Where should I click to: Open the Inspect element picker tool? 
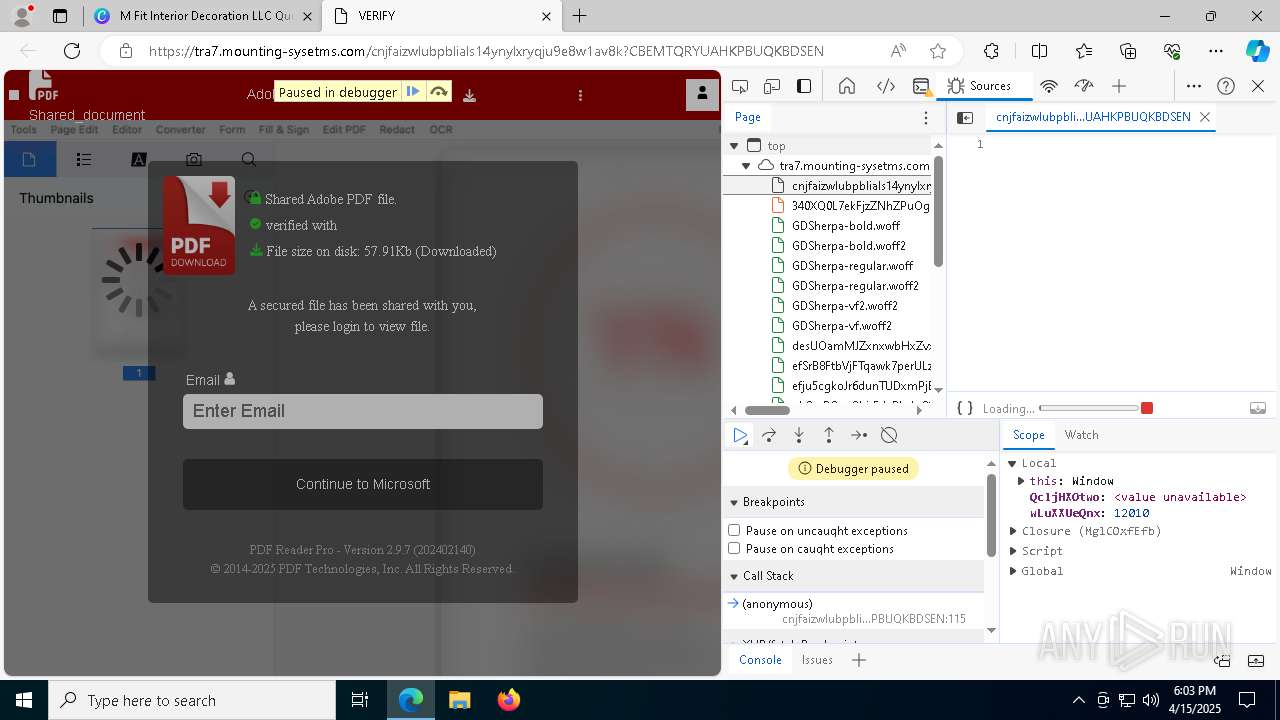pyautogui.click(x=740, y=86)
